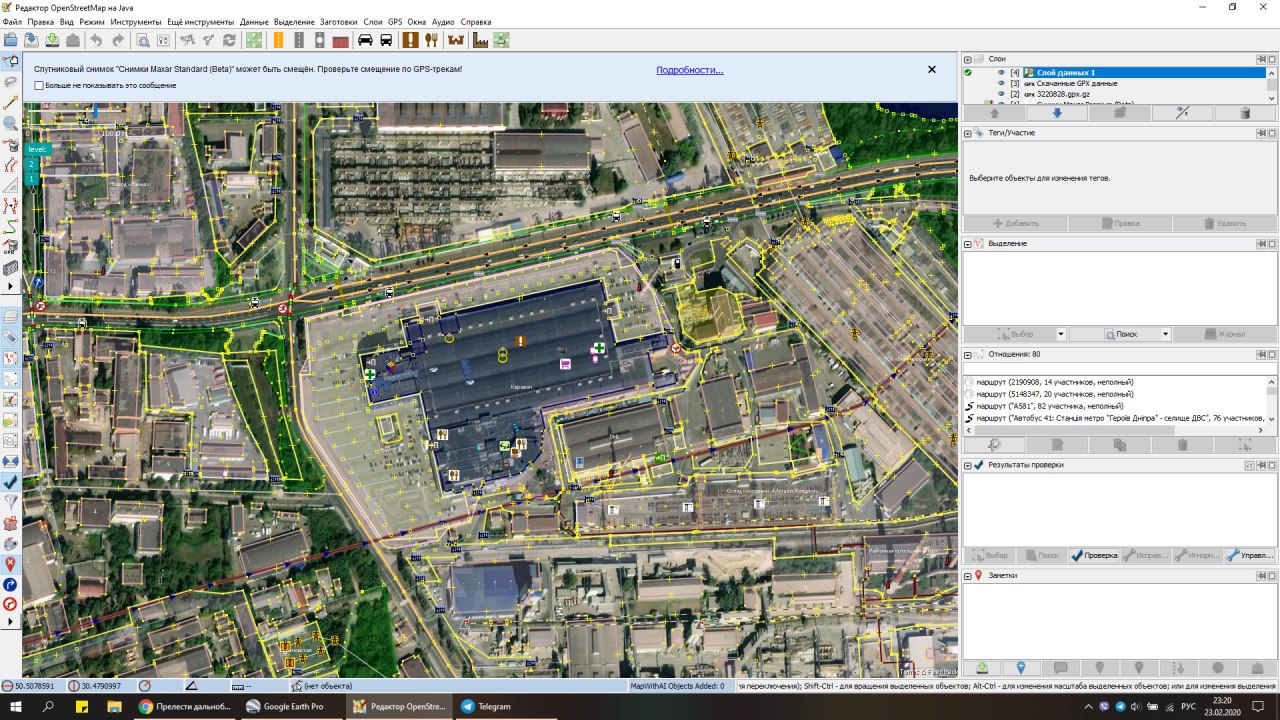Open the dropdown arrow next to Выбор
This screenshot has height=720, width=1280.
click(x=1061, y=334)
